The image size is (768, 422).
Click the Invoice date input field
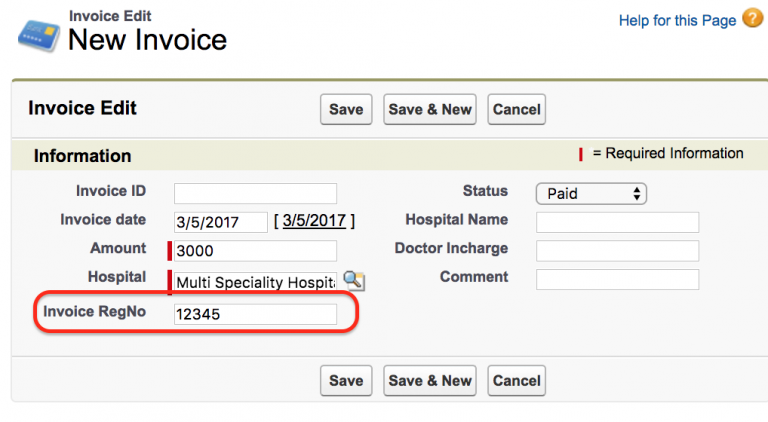click(x=220, y=222)
